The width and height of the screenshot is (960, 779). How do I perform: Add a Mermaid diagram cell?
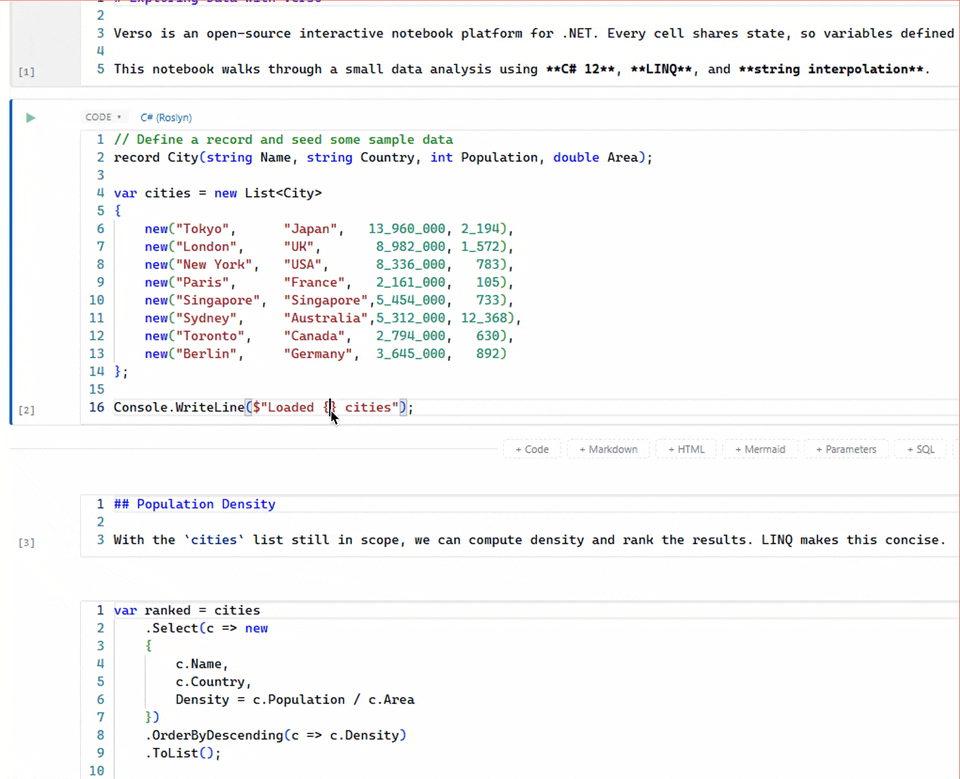coord(759,449)
